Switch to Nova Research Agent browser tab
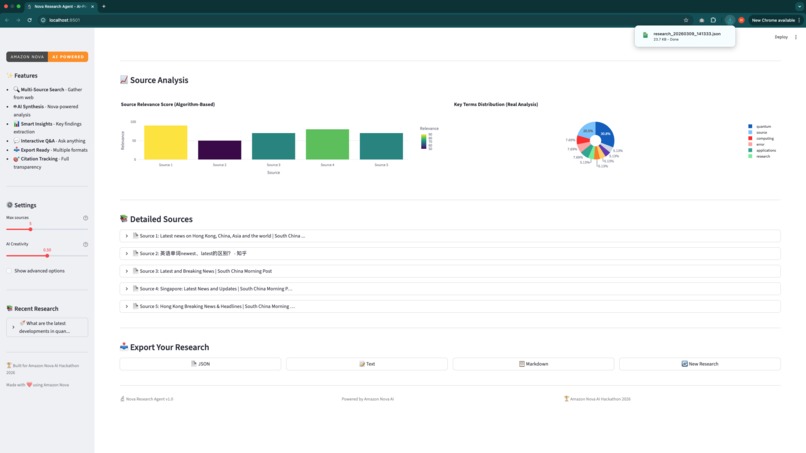The height and width of the screenshot is (453, 806). [x=59, y=6]
